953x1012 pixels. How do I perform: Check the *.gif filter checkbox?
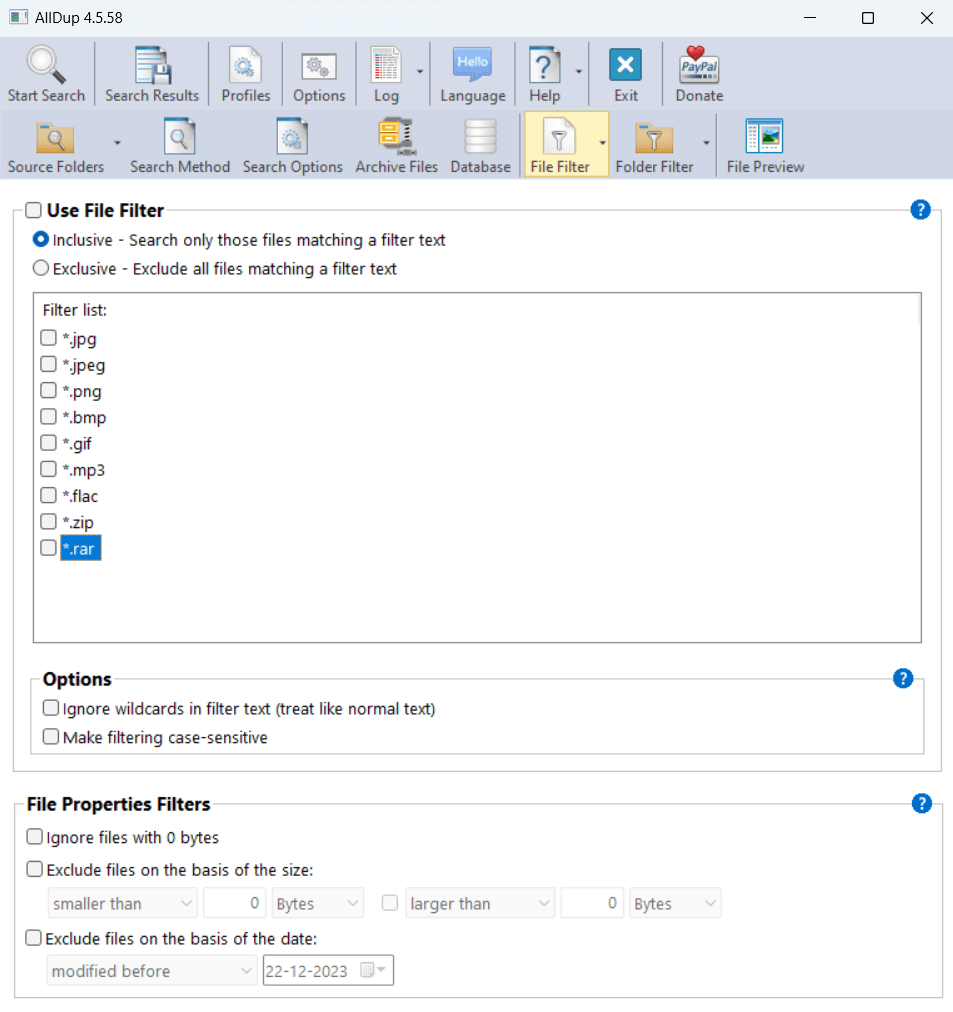[48, 443]
